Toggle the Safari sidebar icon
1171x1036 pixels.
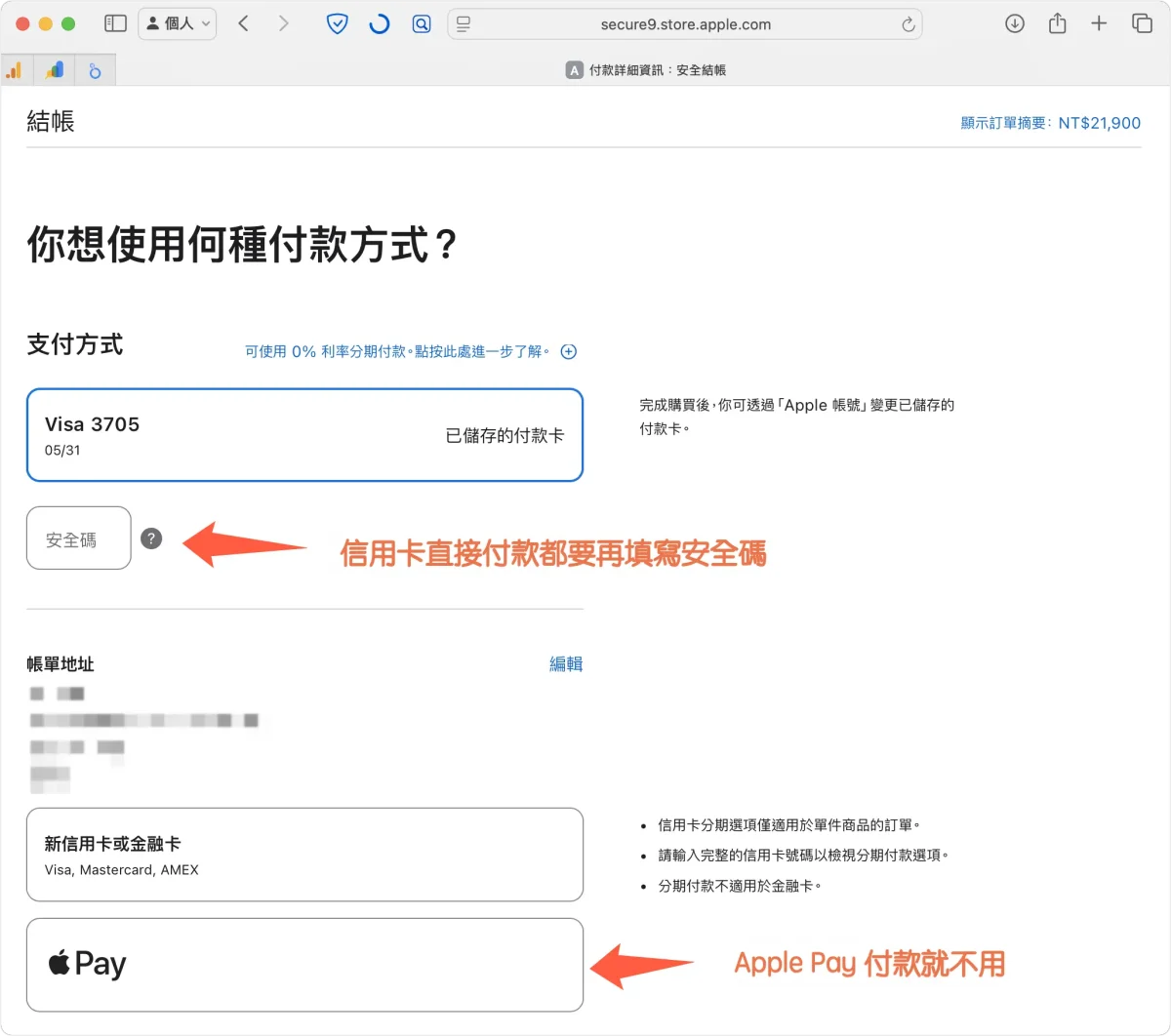click(x=115, y=23)
